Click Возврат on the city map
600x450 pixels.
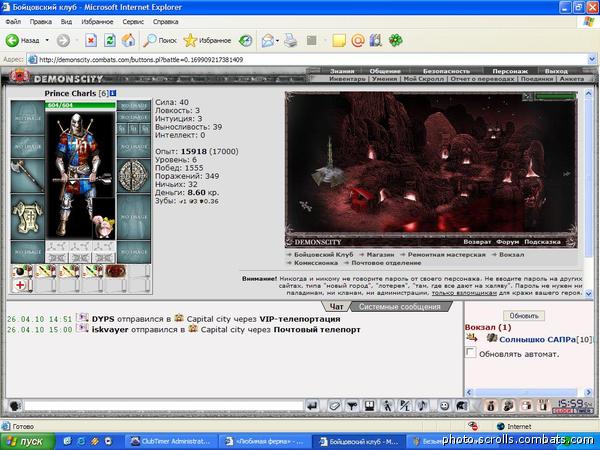[x=477, y=242]
